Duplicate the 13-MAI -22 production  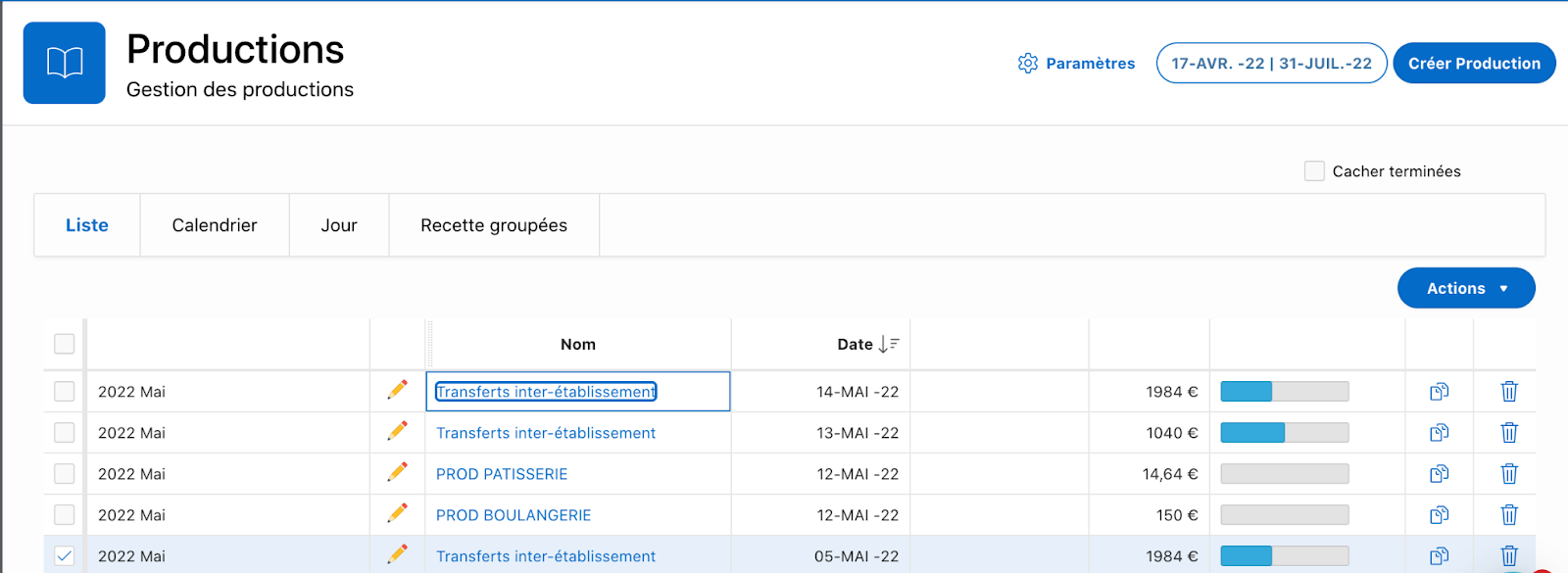[x=1439, y=433]
